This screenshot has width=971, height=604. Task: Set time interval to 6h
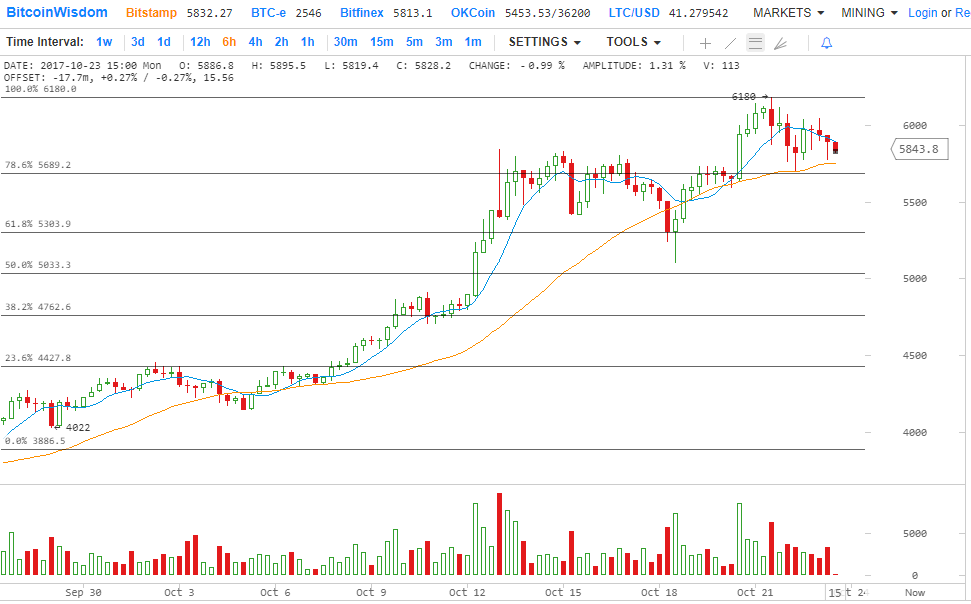click(x=229, y=42)
